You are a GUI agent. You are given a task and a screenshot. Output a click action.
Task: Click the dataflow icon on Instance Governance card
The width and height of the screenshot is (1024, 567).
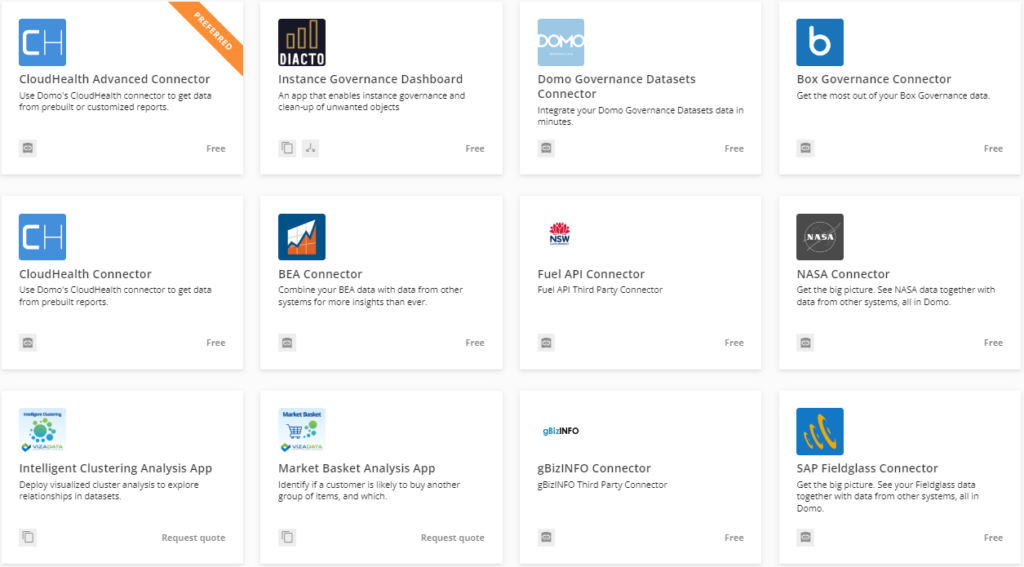coord(311,148)
